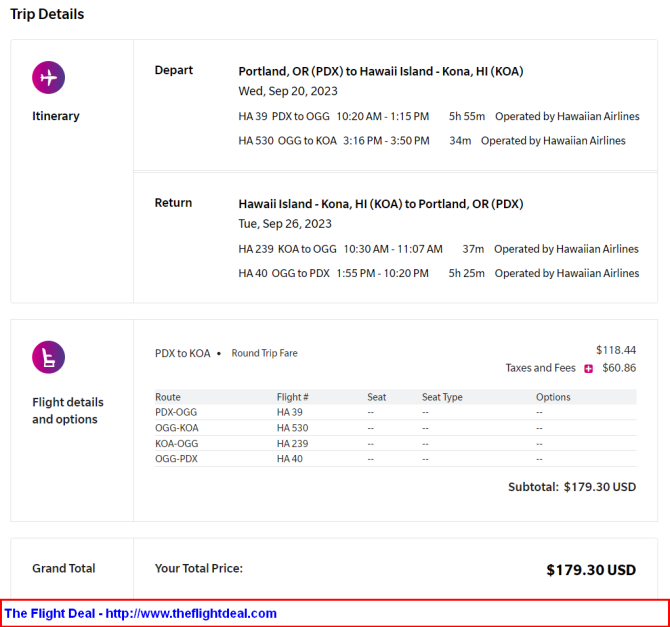Image resolution: width=670 pixels, height=627 pixels.
Task: Click 'PDX to KOA' fare label
Action: pyautogui.click(x=182, y=353)
